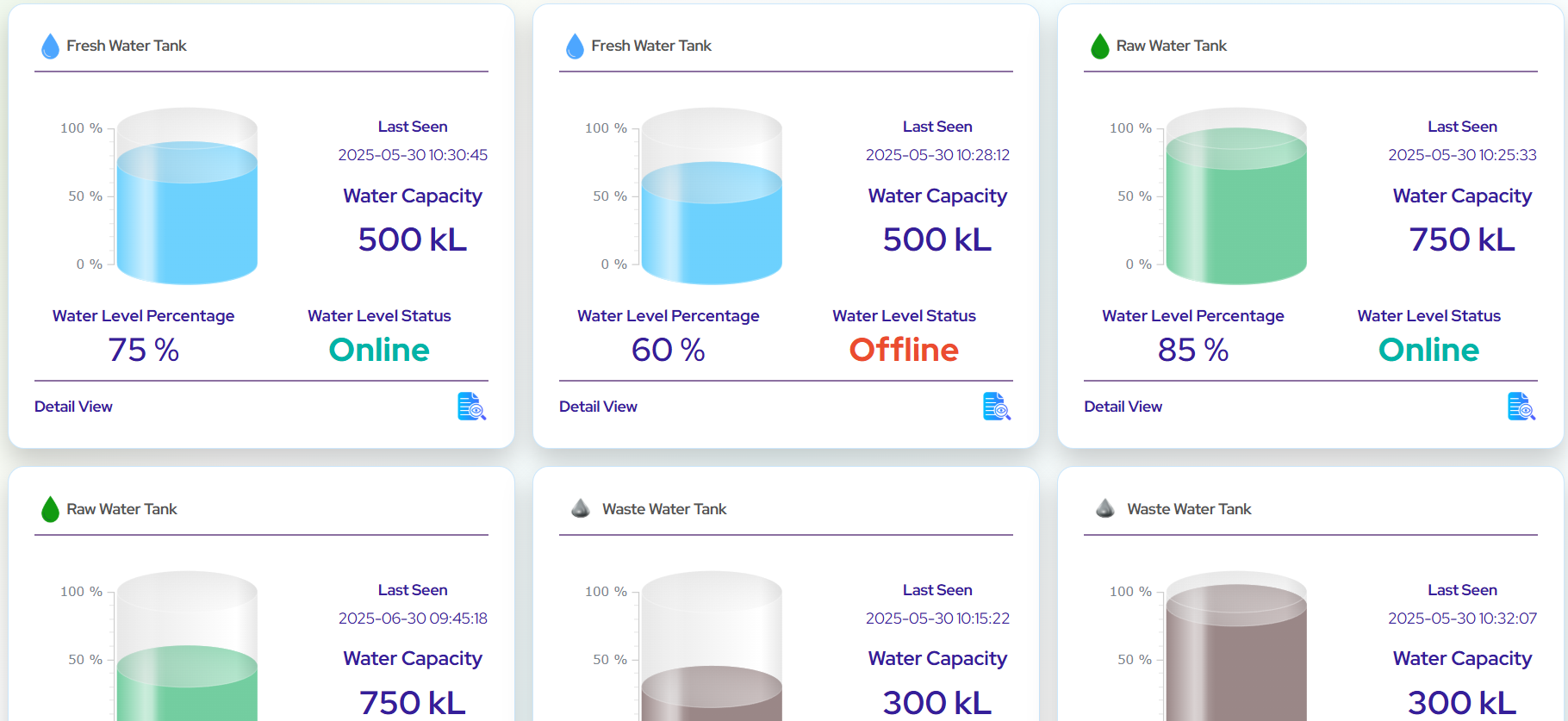Image resolution: width=1568 pixels, height=721 pixels.
Task: Click the Raw Water Tank title above timestamp 09:45:18
Action: coord(121,509)
